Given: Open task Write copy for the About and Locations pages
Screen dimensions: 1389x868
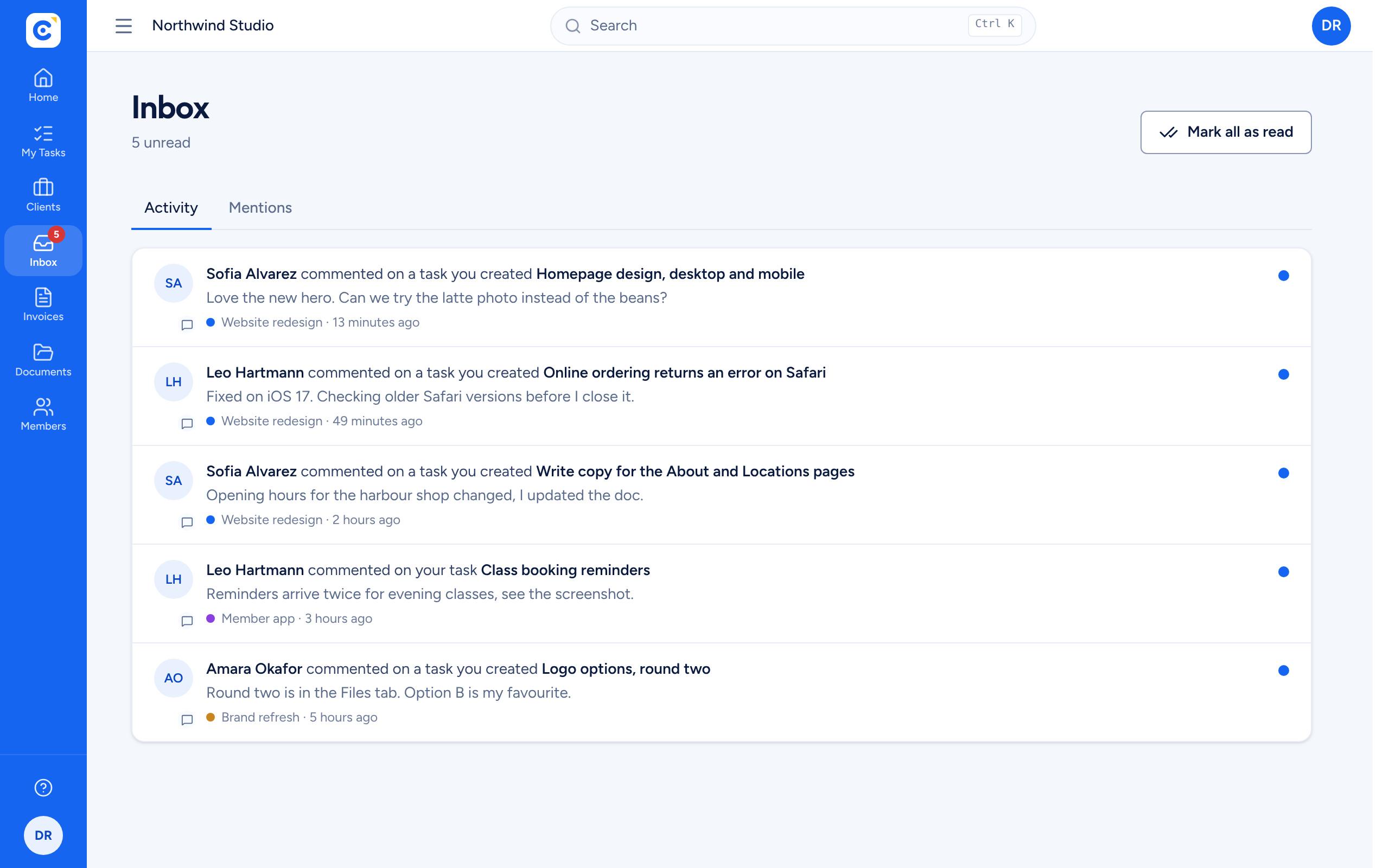Looking at the screenshot, I should 695,471.
